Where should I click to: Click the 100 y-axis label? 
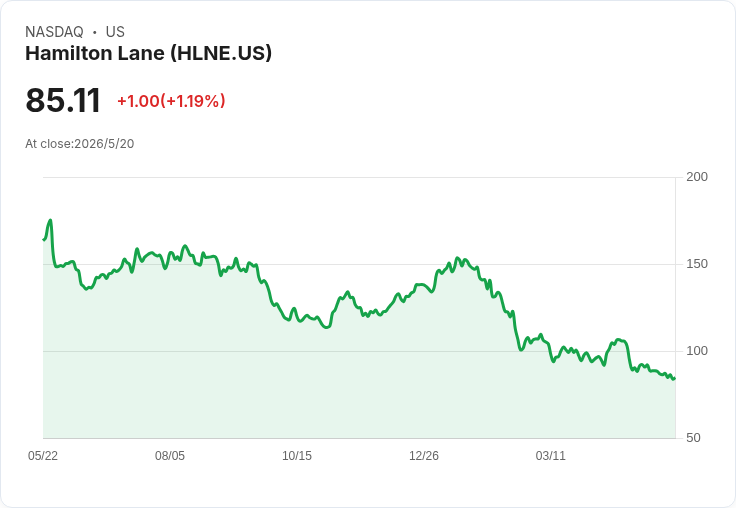point(697,351)
